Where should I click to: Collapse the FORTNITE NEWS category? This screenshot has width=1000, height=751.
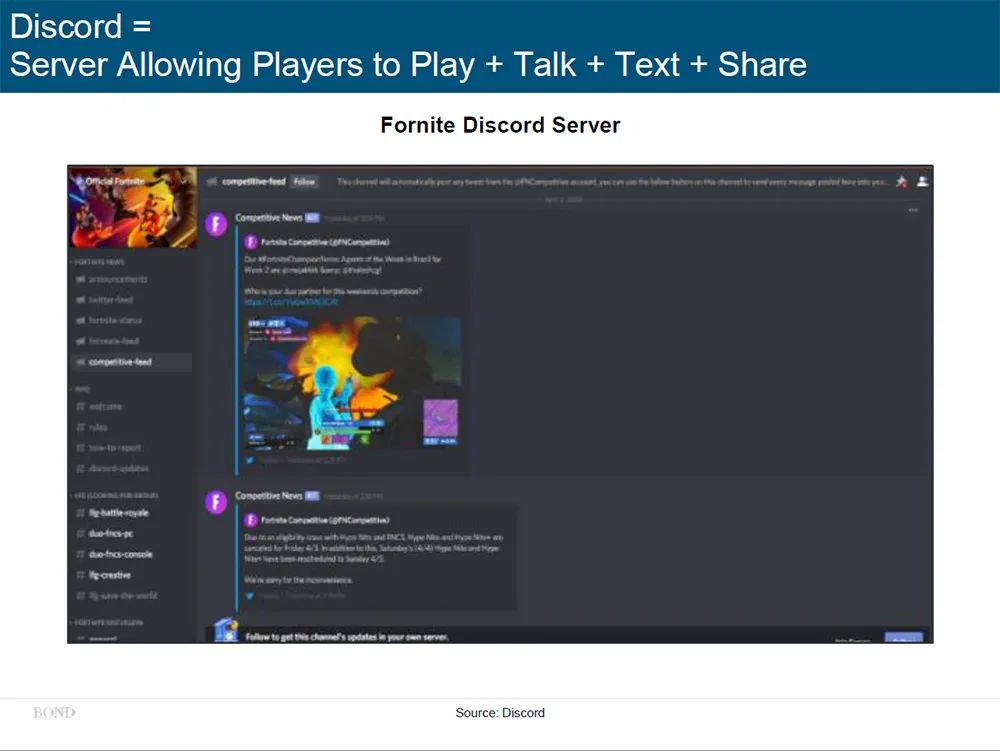[x=98, y=261]
